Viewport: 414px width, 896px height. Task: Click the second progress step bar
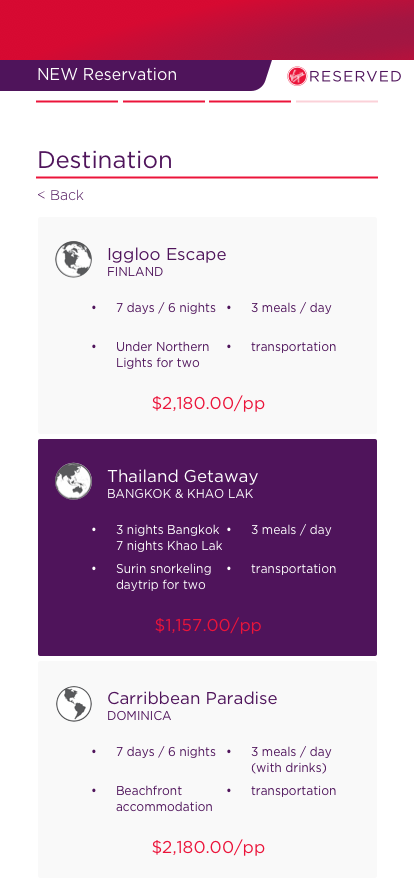coord(164,101)
